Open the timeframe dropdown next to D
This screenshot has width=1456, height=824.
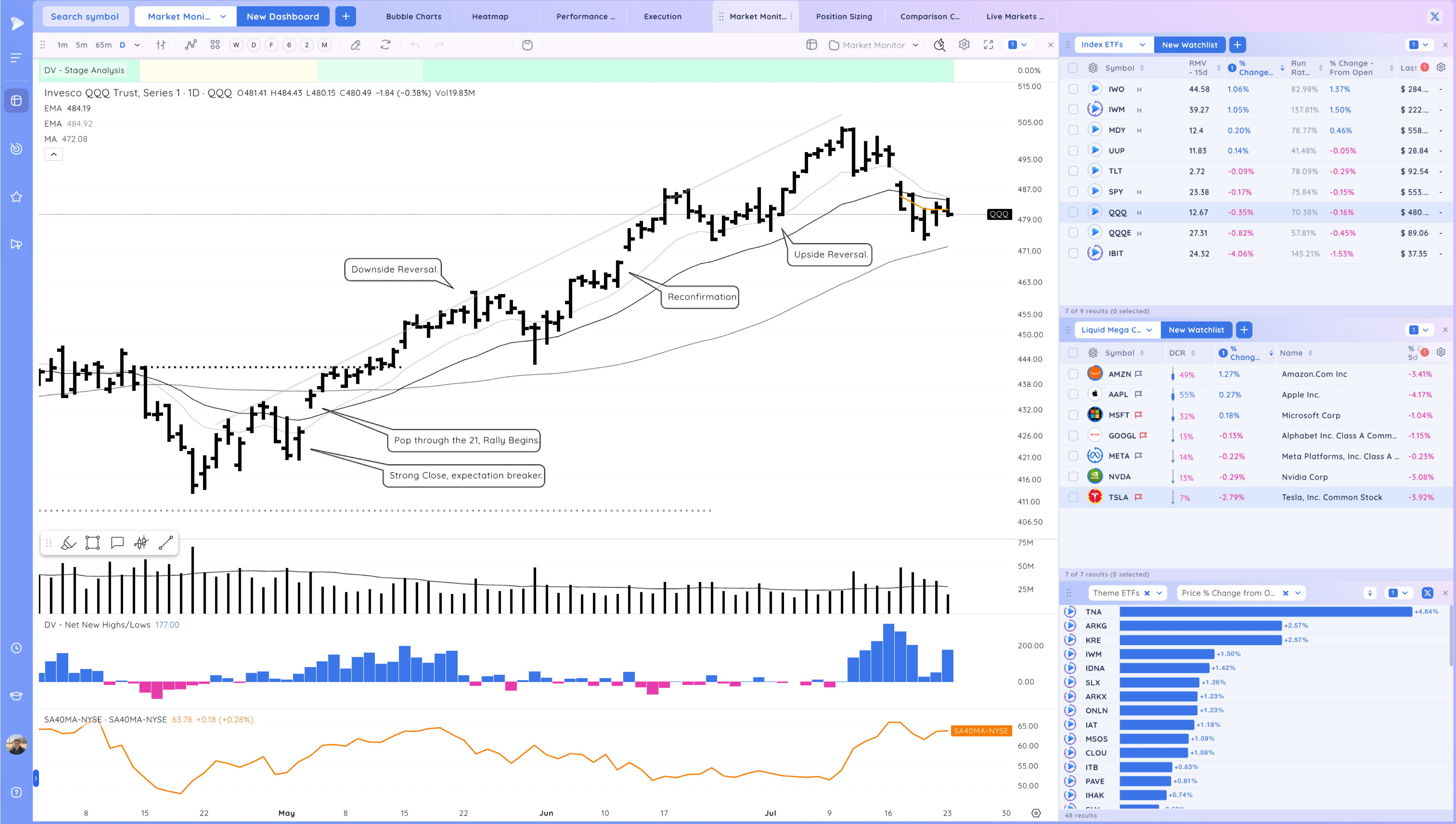(x=137, y=45)
